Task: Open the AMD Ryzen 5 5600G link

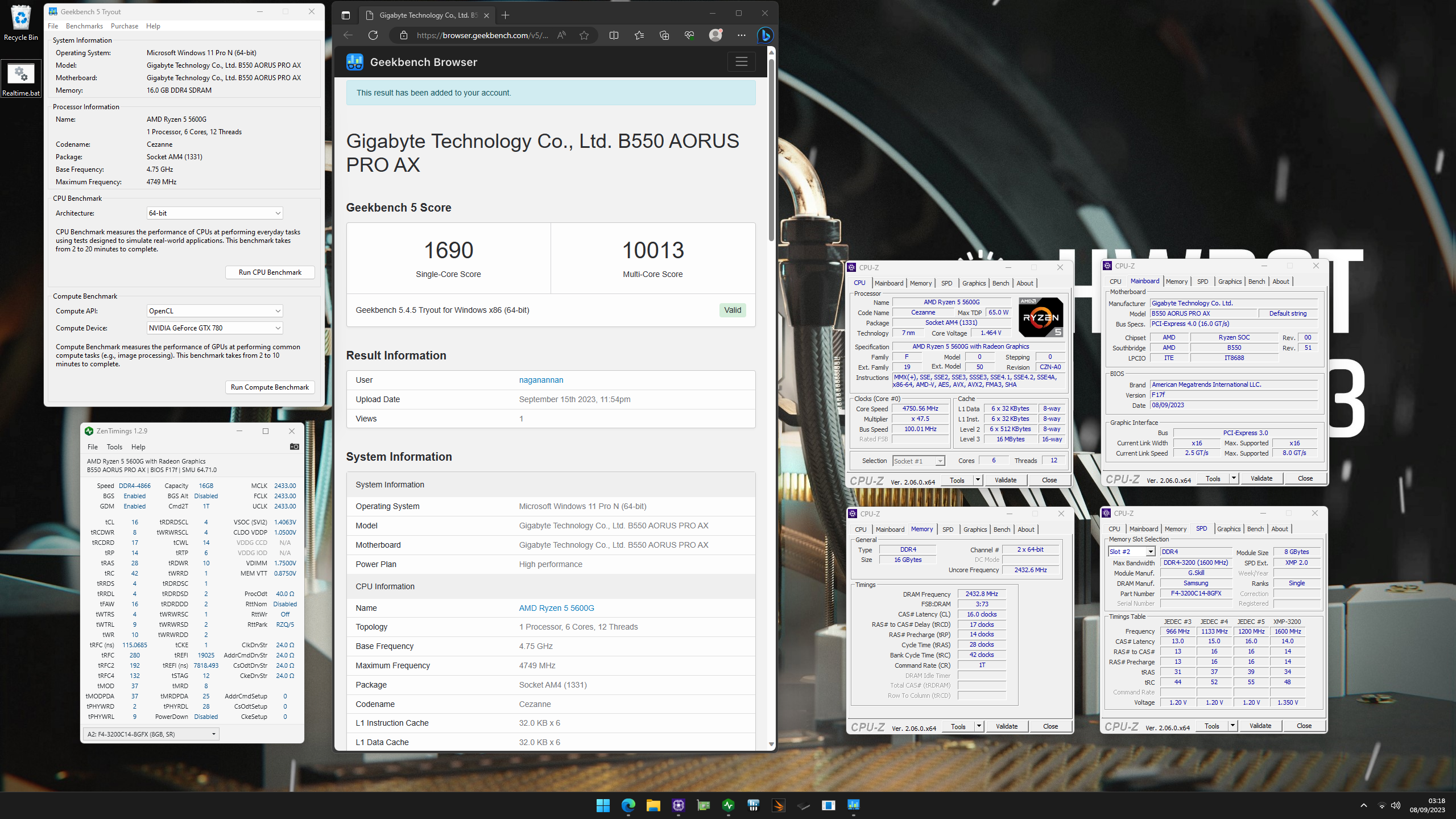Action: coord(556,608)
